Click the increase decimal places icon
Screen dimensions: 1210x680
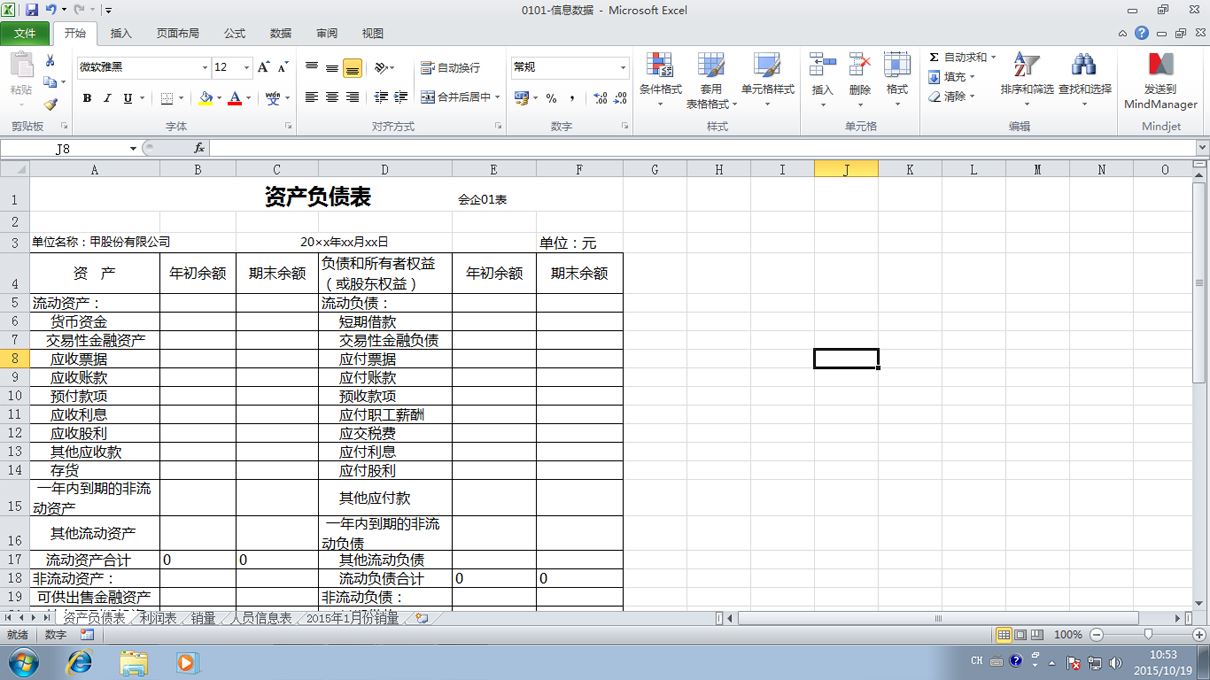pos(600,98)
